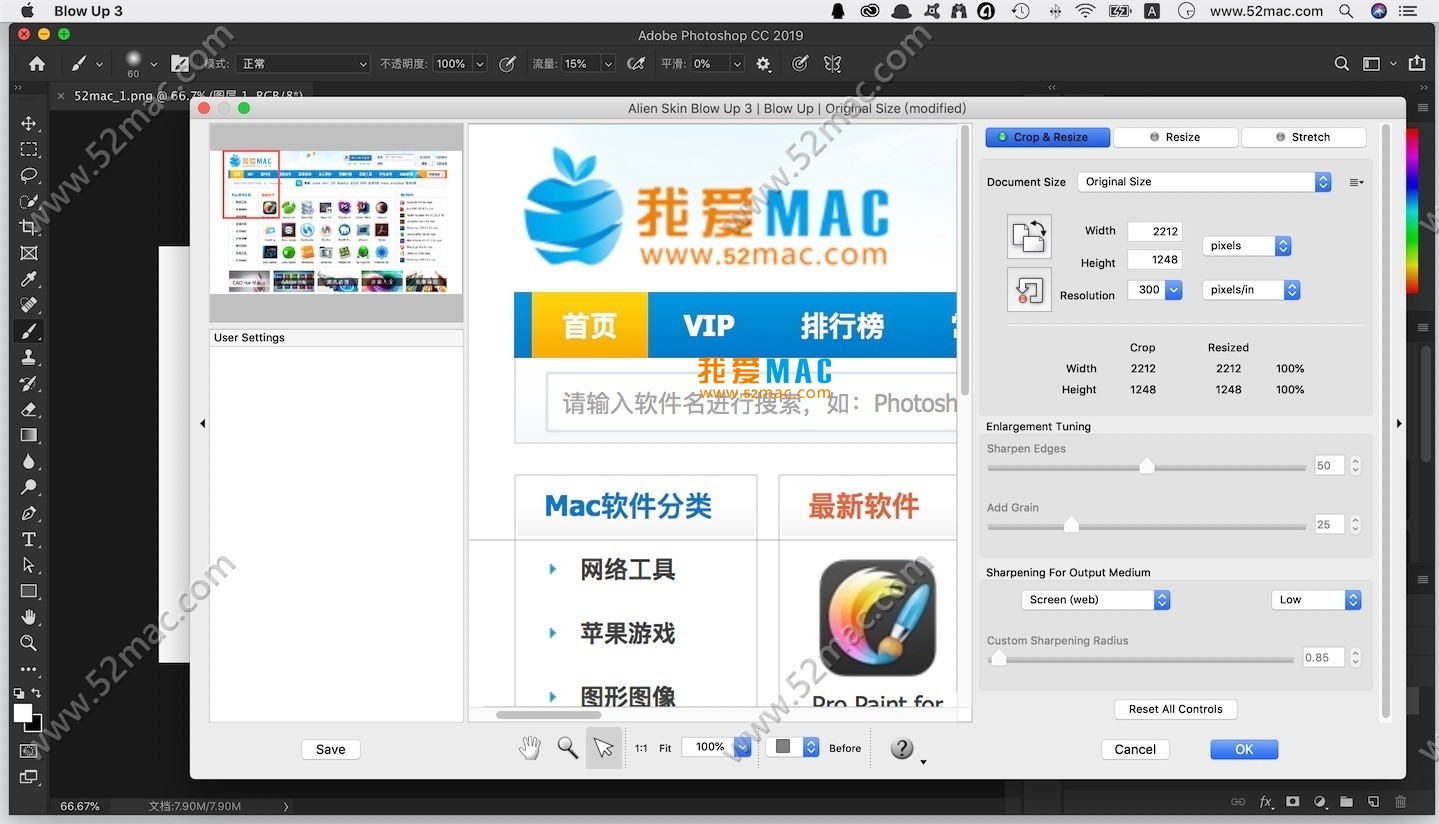Open the Blow Up help question mark
This screenshot has width=1439, height=824.
point(902,748)
